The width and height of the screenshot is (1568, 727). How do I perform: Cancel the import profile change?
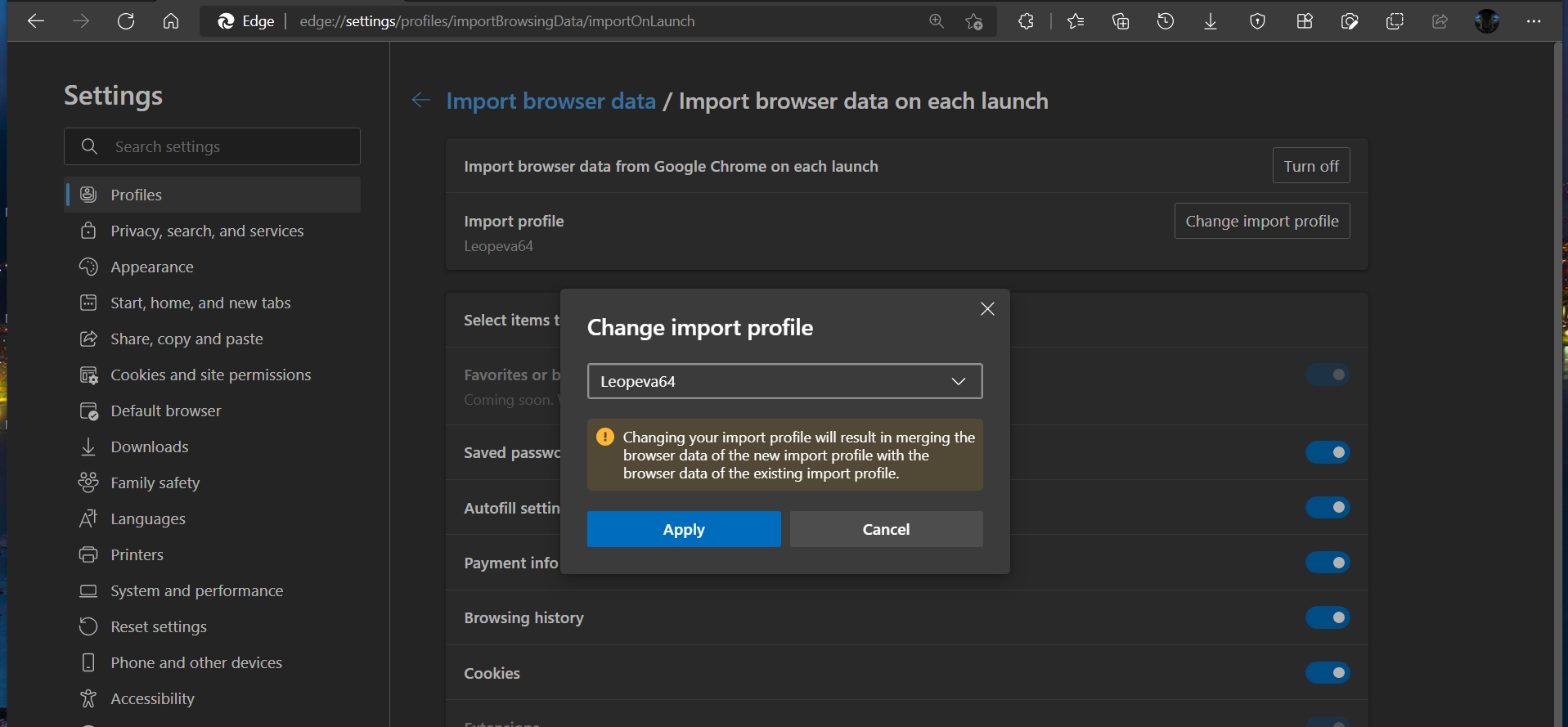point(886,529)
